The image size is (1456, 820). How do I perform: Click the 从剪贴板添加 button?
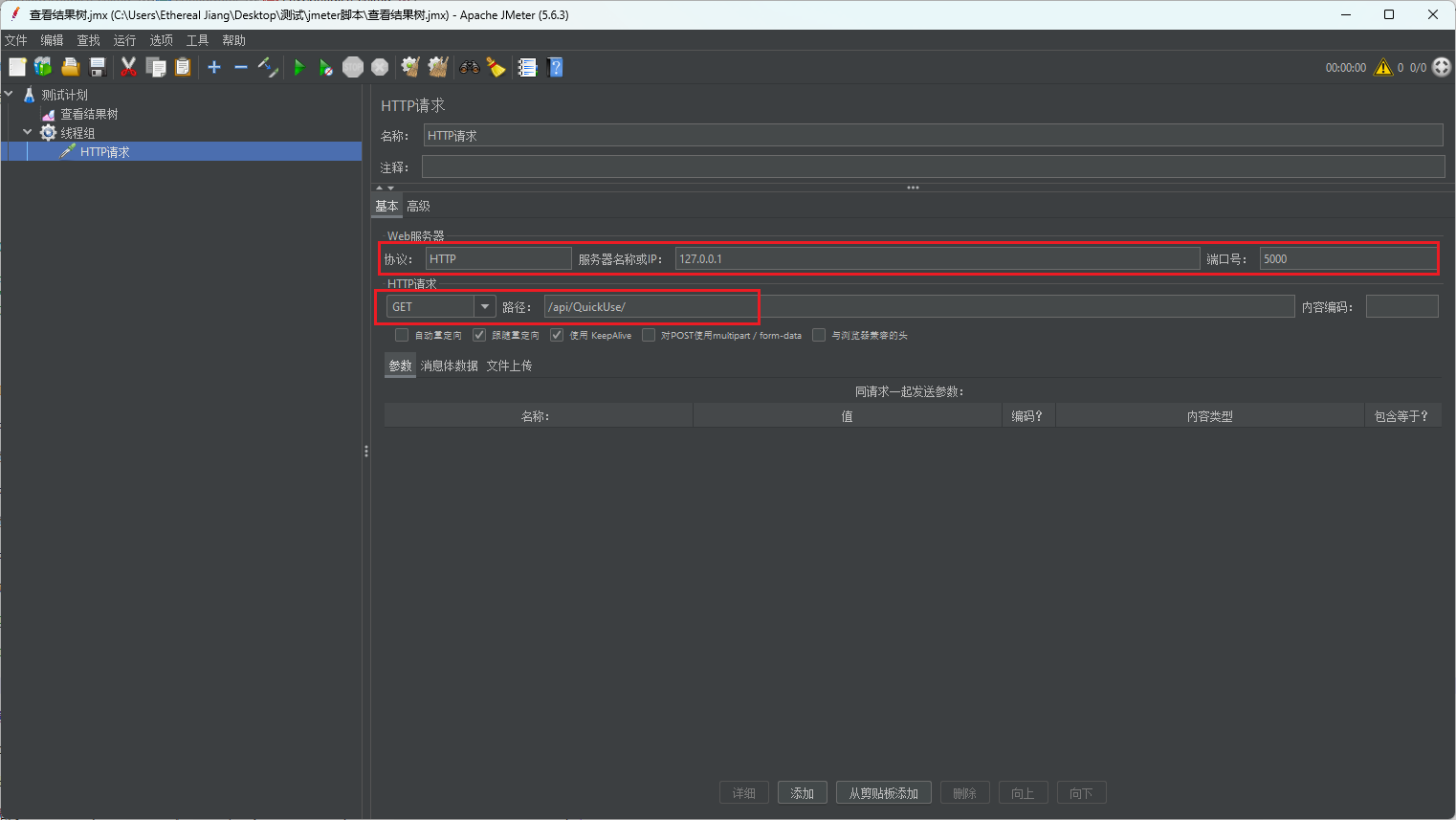(884, 793)
